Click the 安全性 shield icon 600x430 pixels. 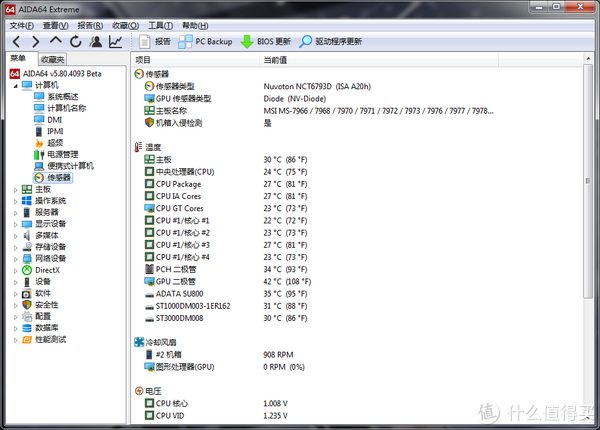27,305
